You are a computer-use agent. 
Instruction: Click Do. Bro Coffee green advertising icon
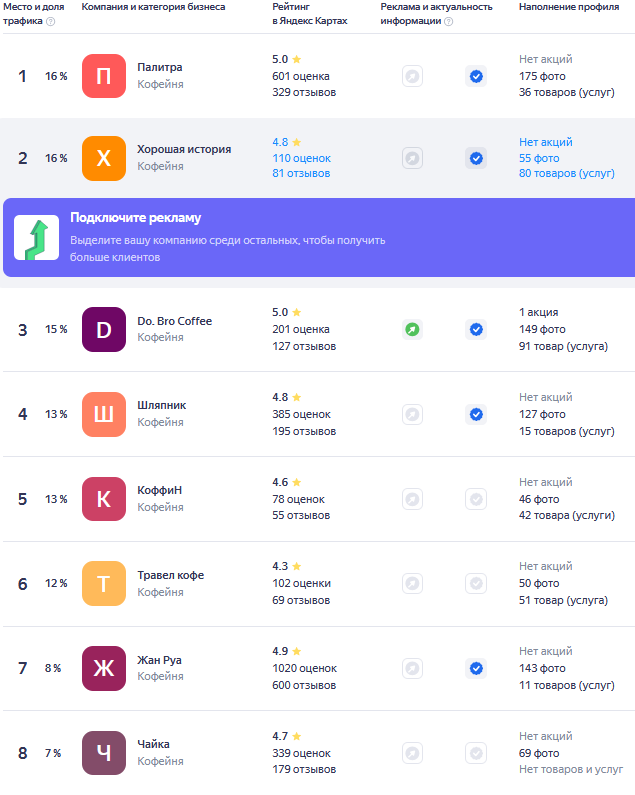tap(412, 330)
